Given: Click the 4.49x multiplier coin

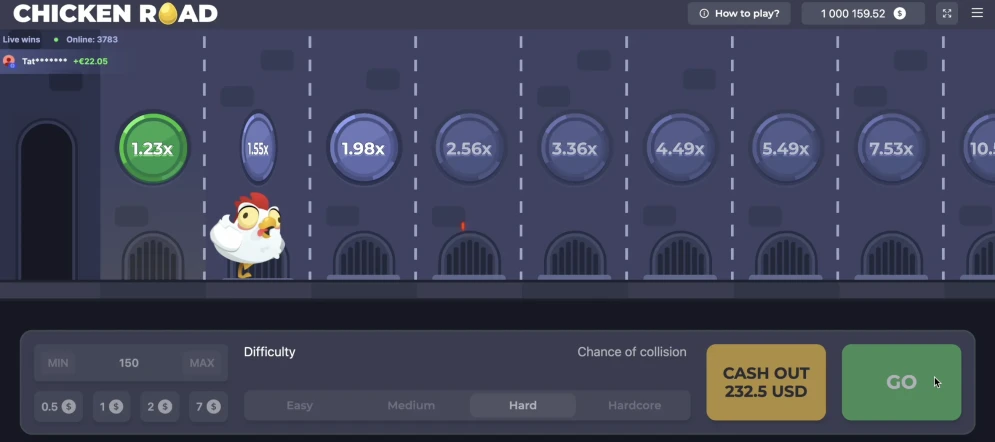Looking at the screenshot, I should [680, 149].
